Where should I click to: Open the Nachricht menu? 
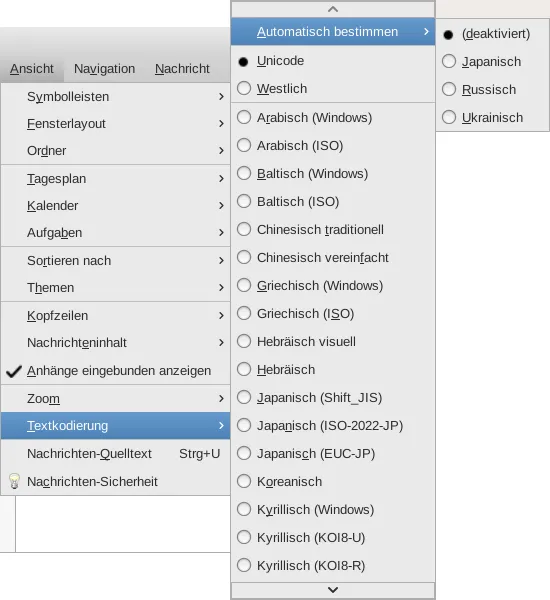[x=182, y=69]
